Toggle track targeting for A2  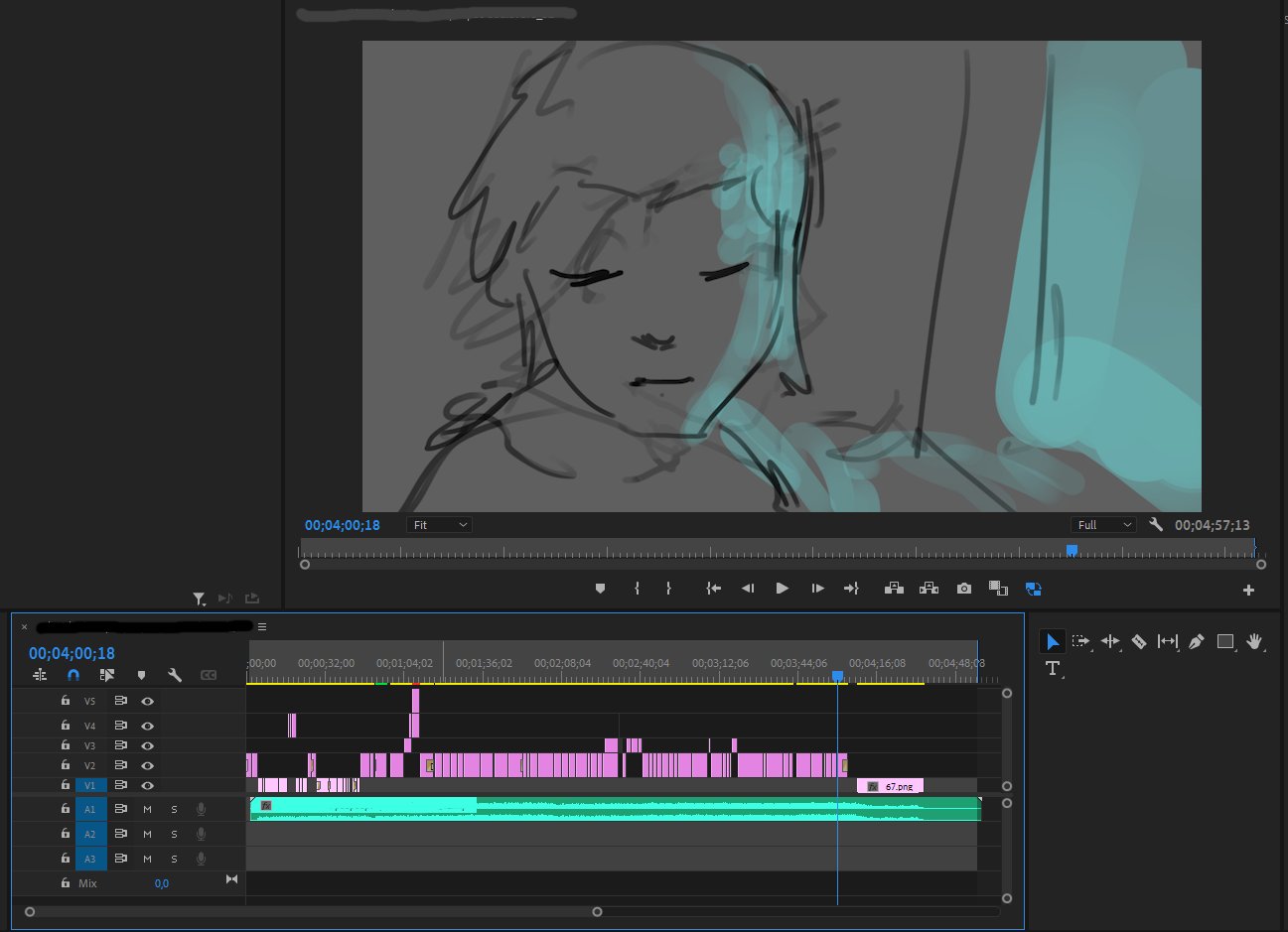pyautogui.click(x=90, y=834)
